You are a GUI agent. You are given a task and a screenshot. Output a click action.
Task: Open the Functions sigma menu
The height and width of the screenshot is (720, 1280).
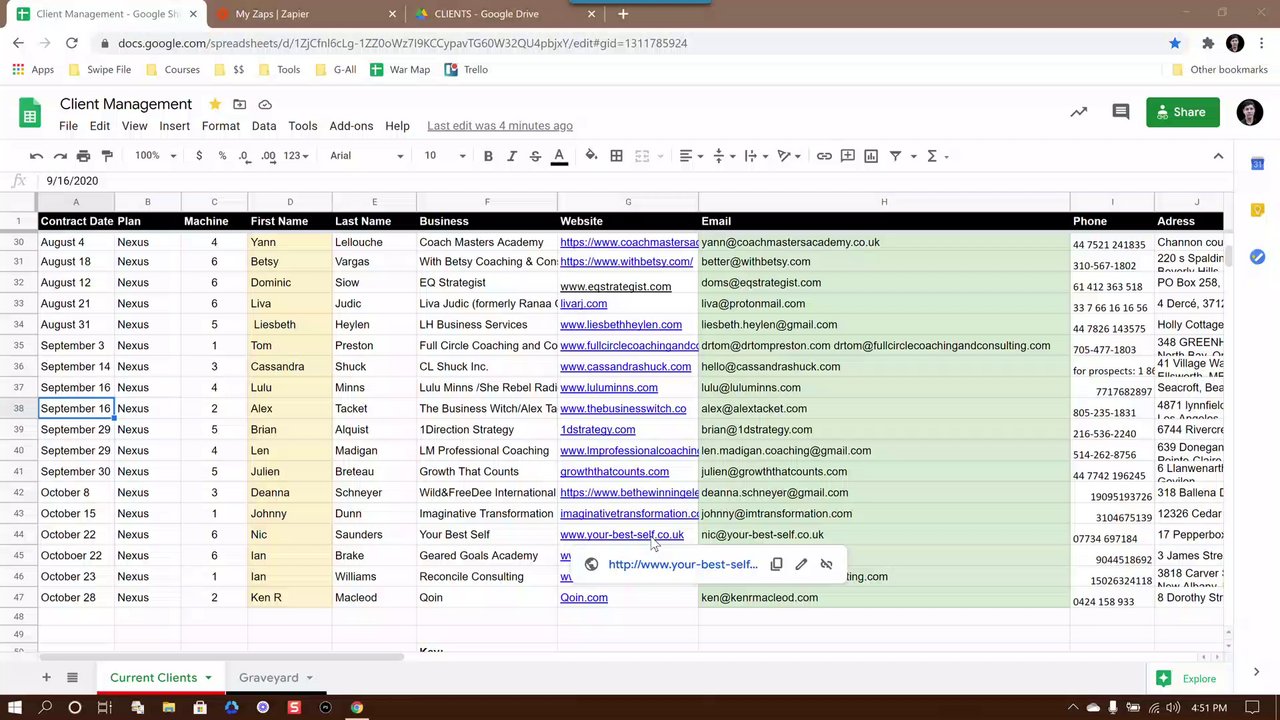[x=932, y=156]
